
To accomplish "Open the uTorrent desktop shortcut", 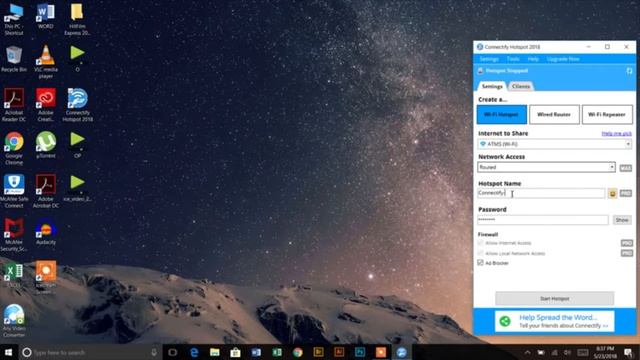I will pyautogui.click(x=45, y=145).
